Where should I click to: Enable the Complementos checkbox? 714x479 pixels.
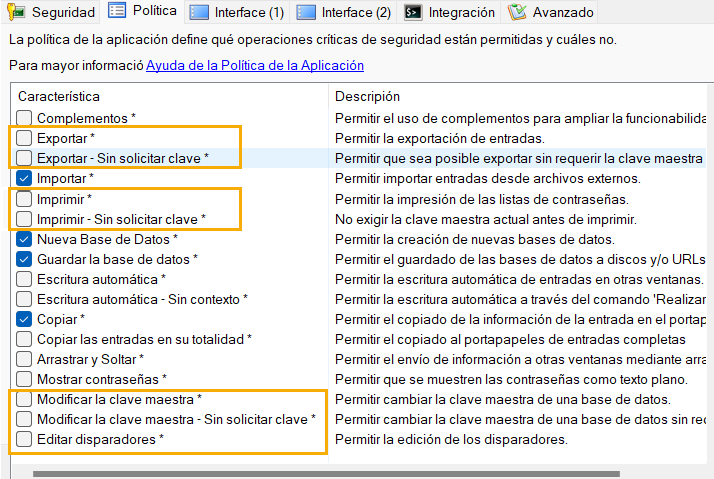24,118
